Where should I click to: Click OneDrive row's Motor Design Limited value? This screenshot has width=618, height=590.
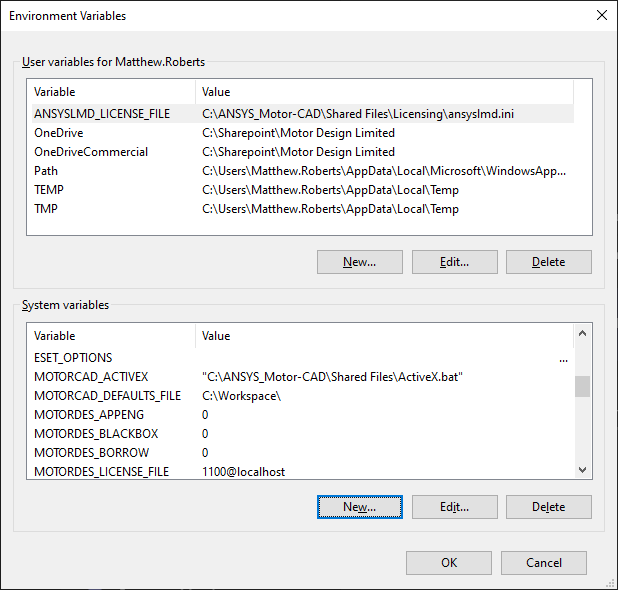click(298, 133)
